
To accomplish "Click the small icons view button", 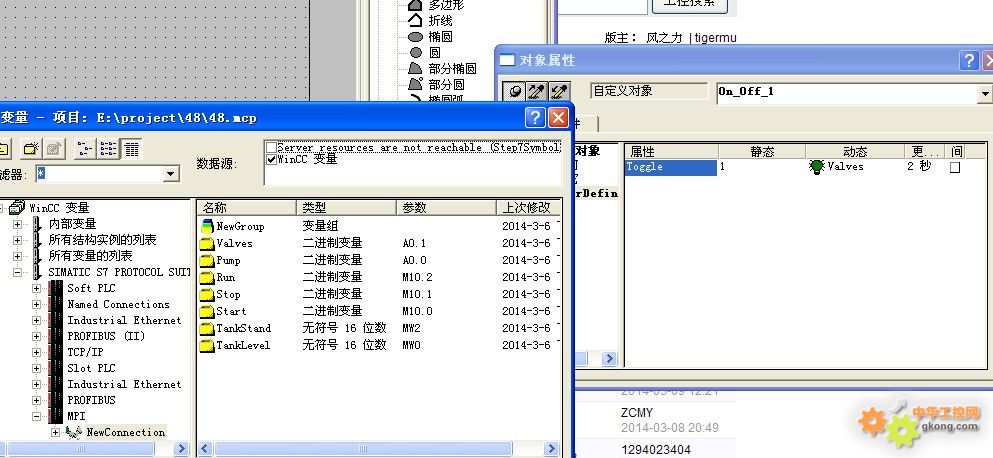I will (x=85, y=149).
